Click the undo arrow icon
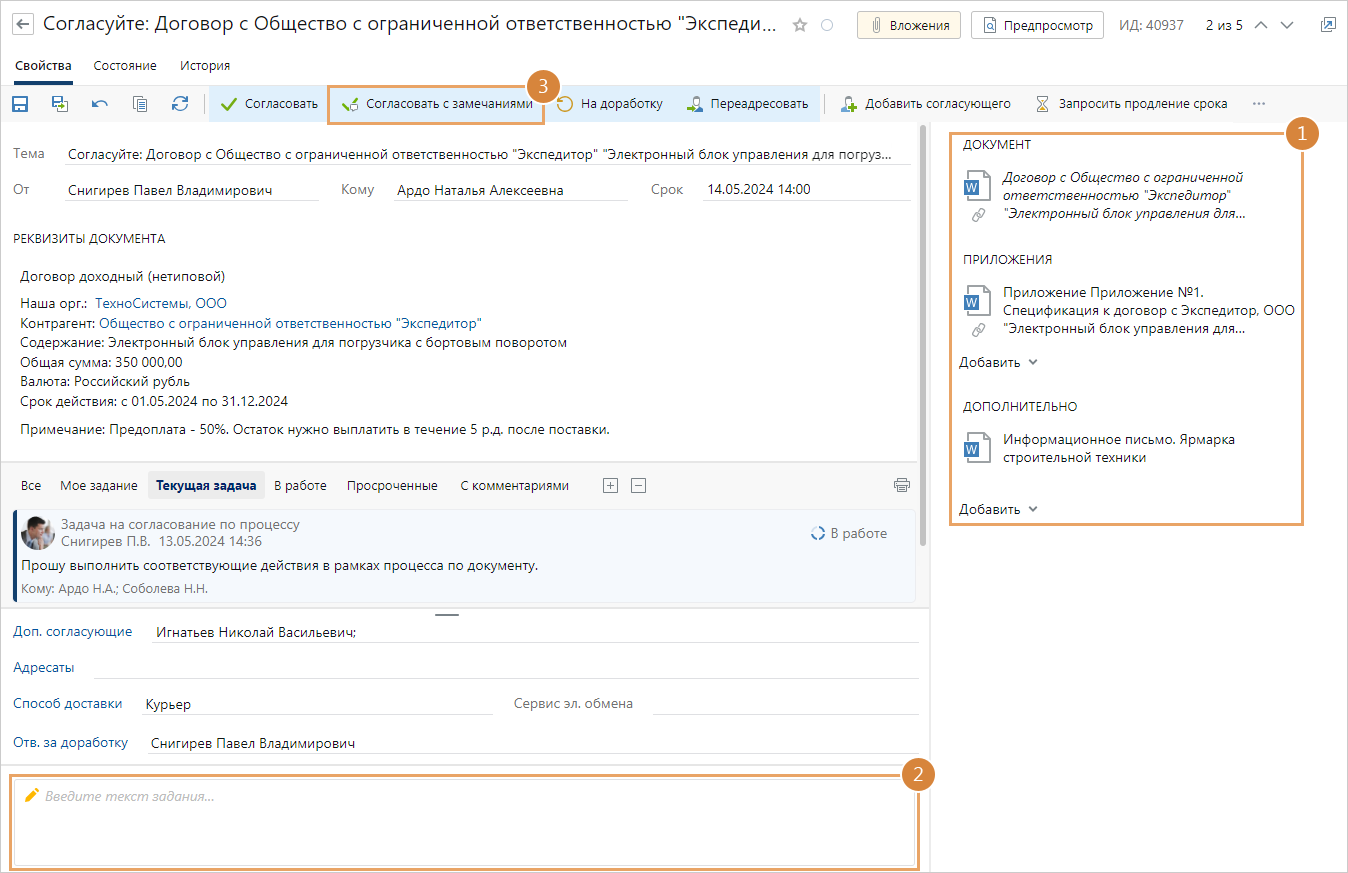The height and width of the screenshot is (873, 1348). tap(100, 103)
